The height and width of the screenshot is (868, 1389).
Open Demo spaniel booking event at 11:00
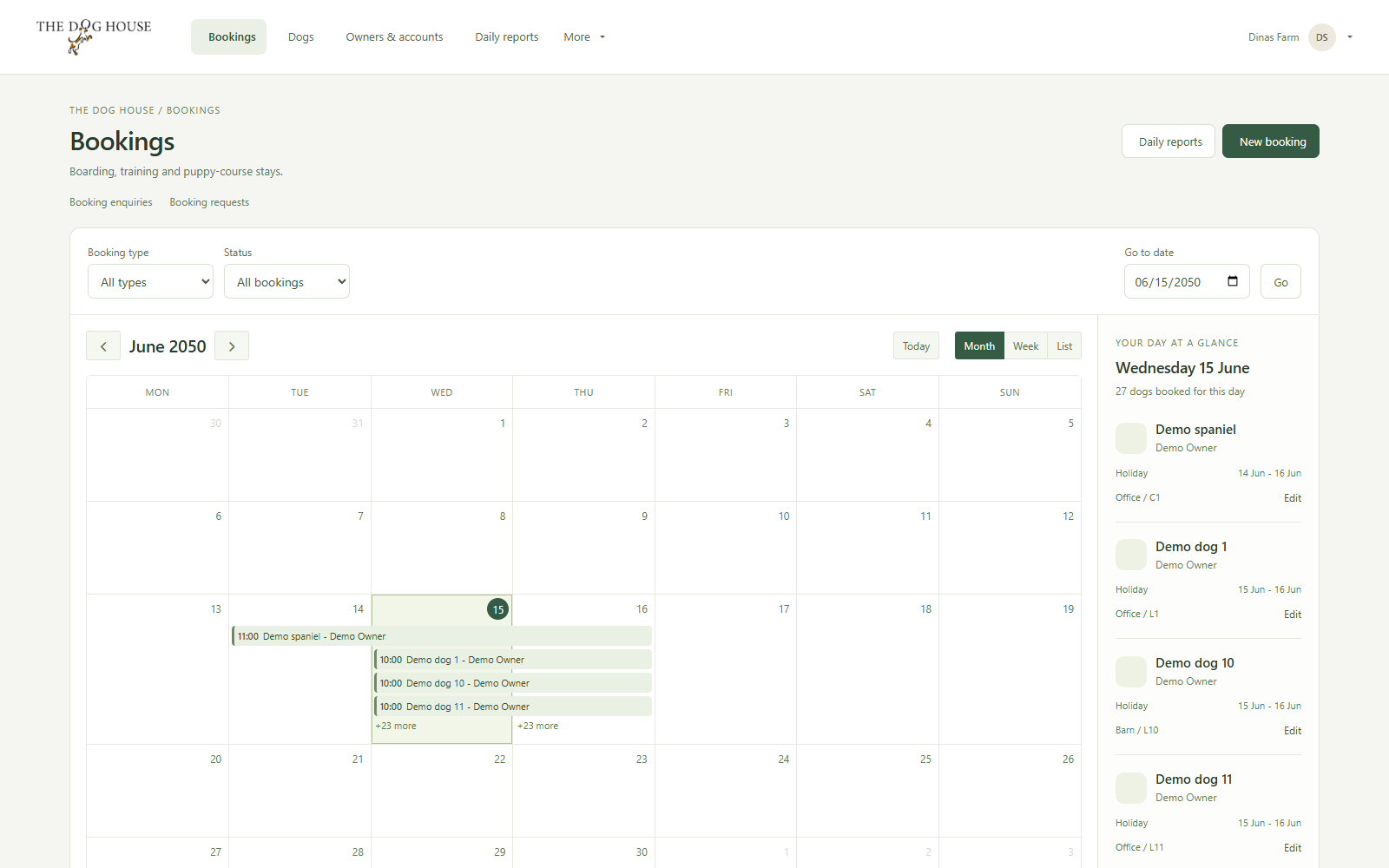click(442, 636)
